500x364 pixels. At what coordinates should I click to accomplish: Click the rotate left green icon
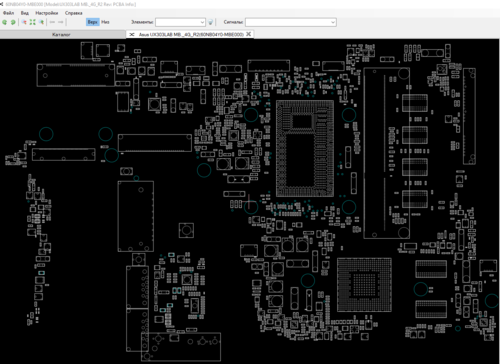(x=5, y=22)
